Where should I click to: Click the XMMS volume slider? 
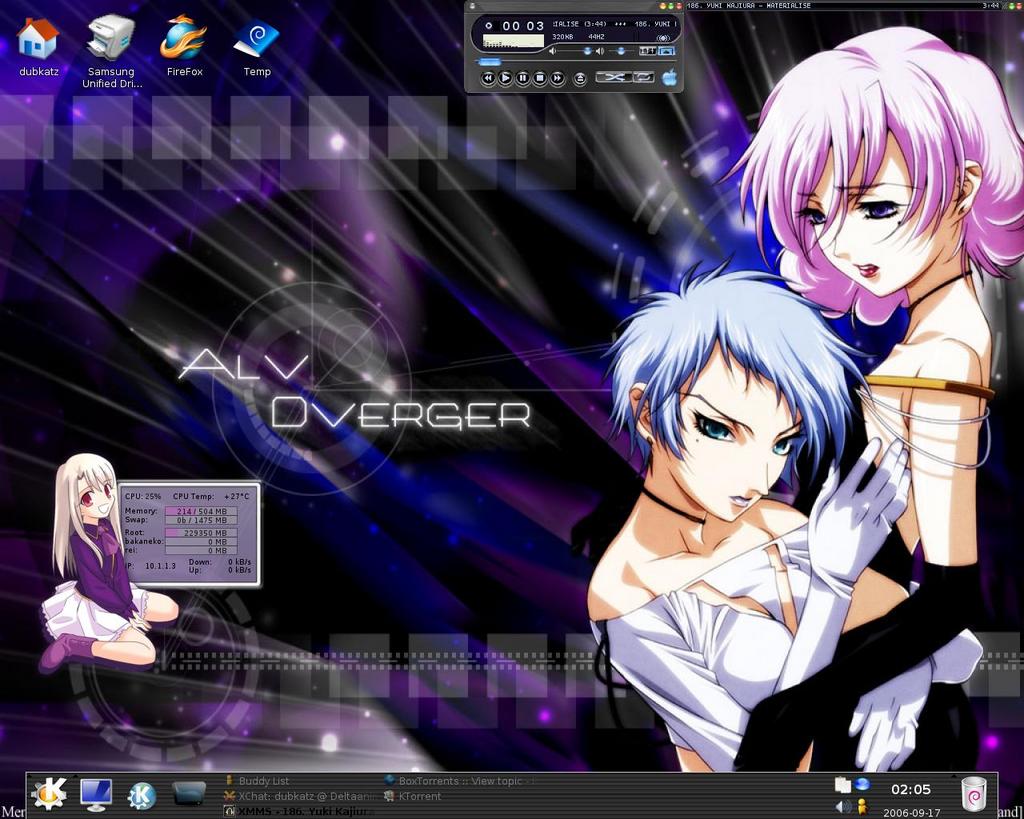pyautogui.click(x=573, y=51)
